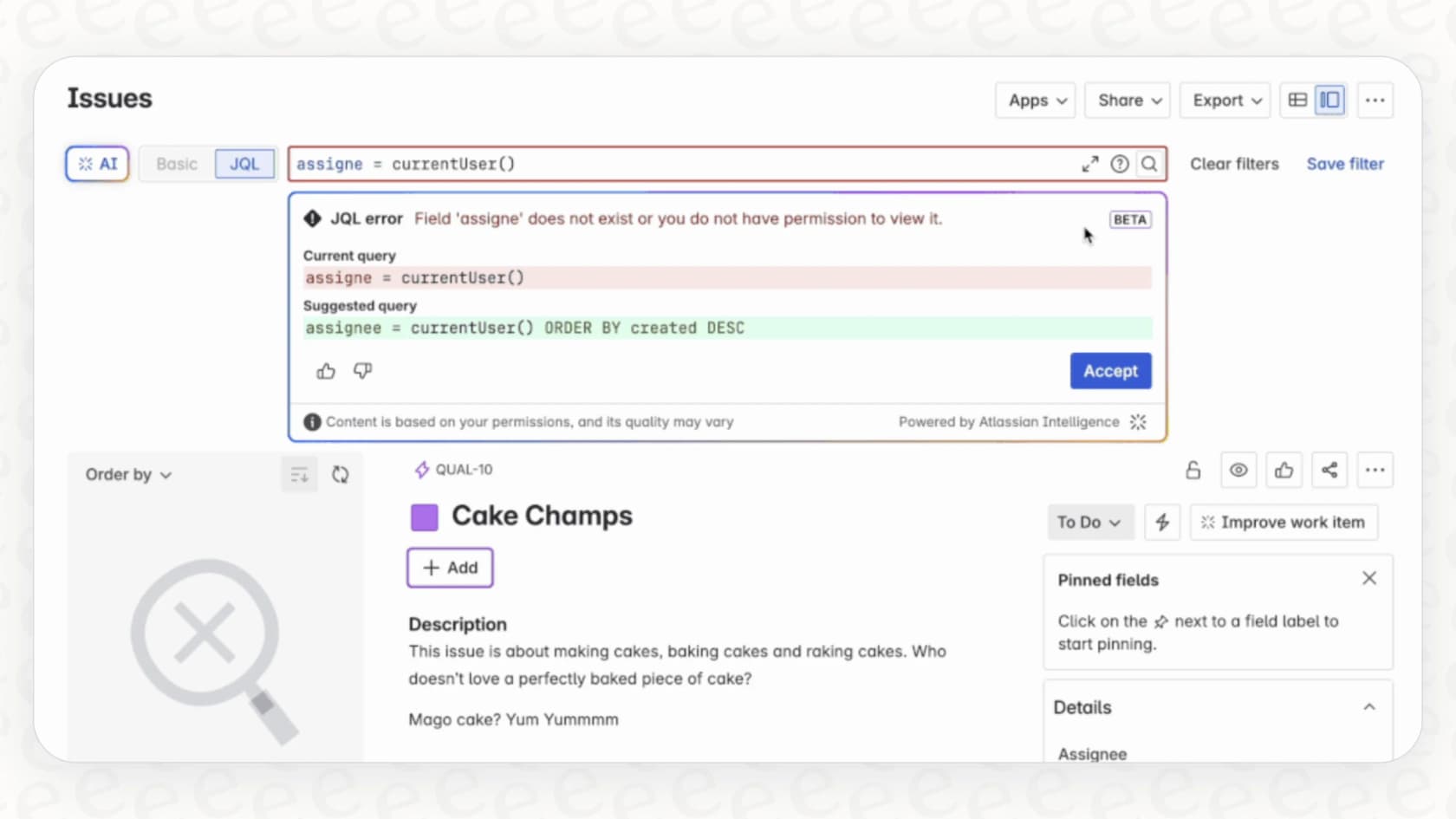Expand the JQL editor with arrows icon
Image resolution: width=1456 pixels, height=819 pixels.
tap(1090, 164)
